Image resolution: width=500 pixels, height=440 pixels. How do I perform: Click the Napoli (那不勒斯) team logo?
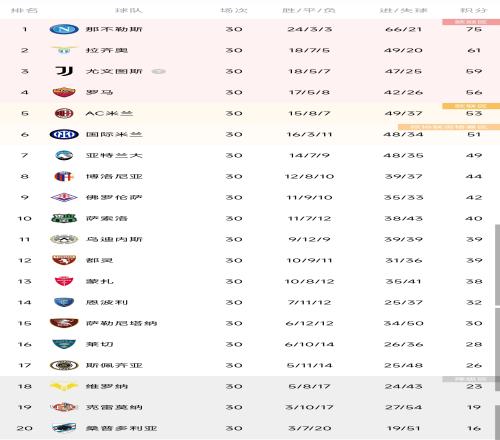click(x=64, y=29)
